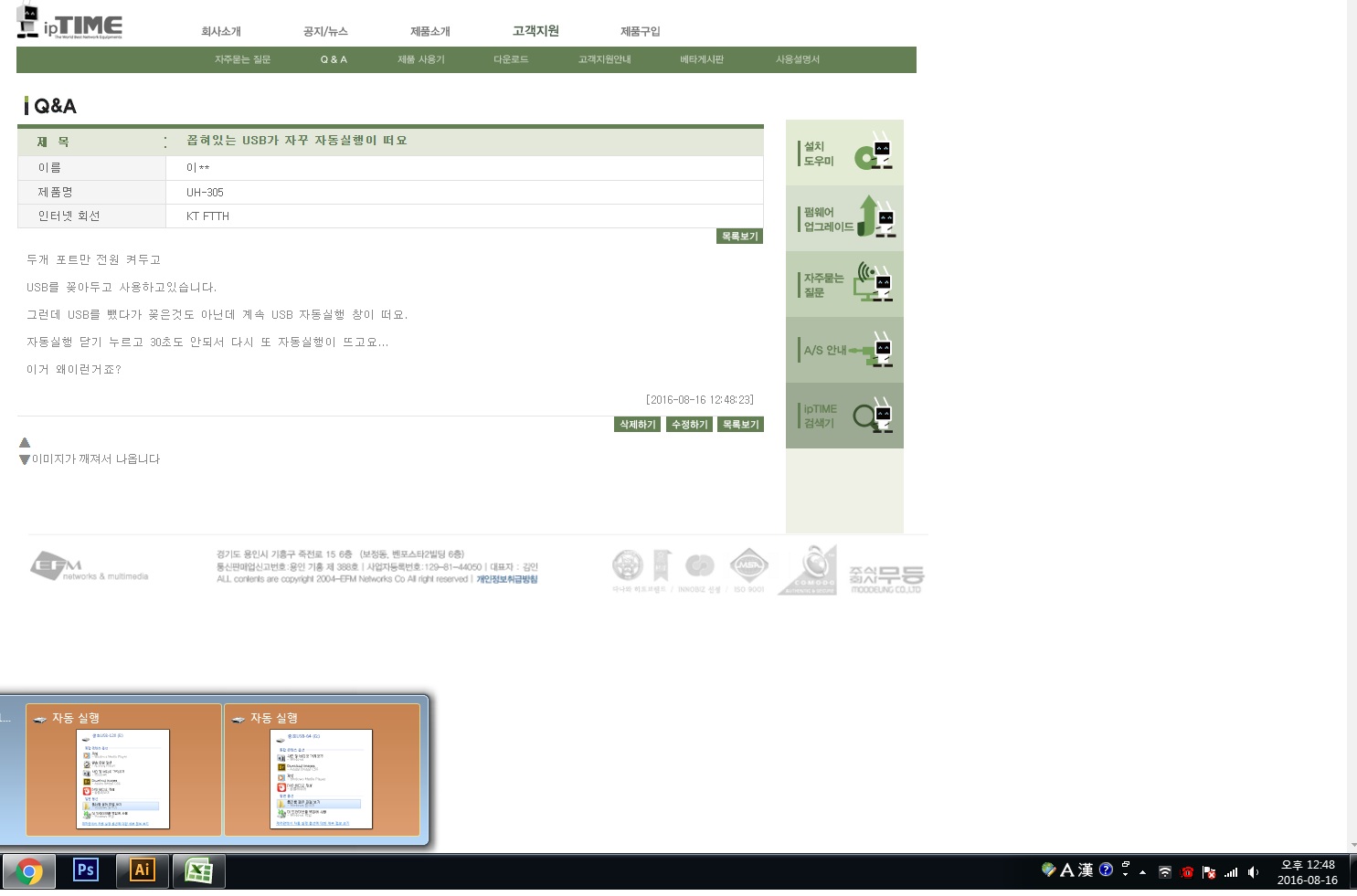Select the Q & A submenu

pyautogui.click(x=334, y=59)
